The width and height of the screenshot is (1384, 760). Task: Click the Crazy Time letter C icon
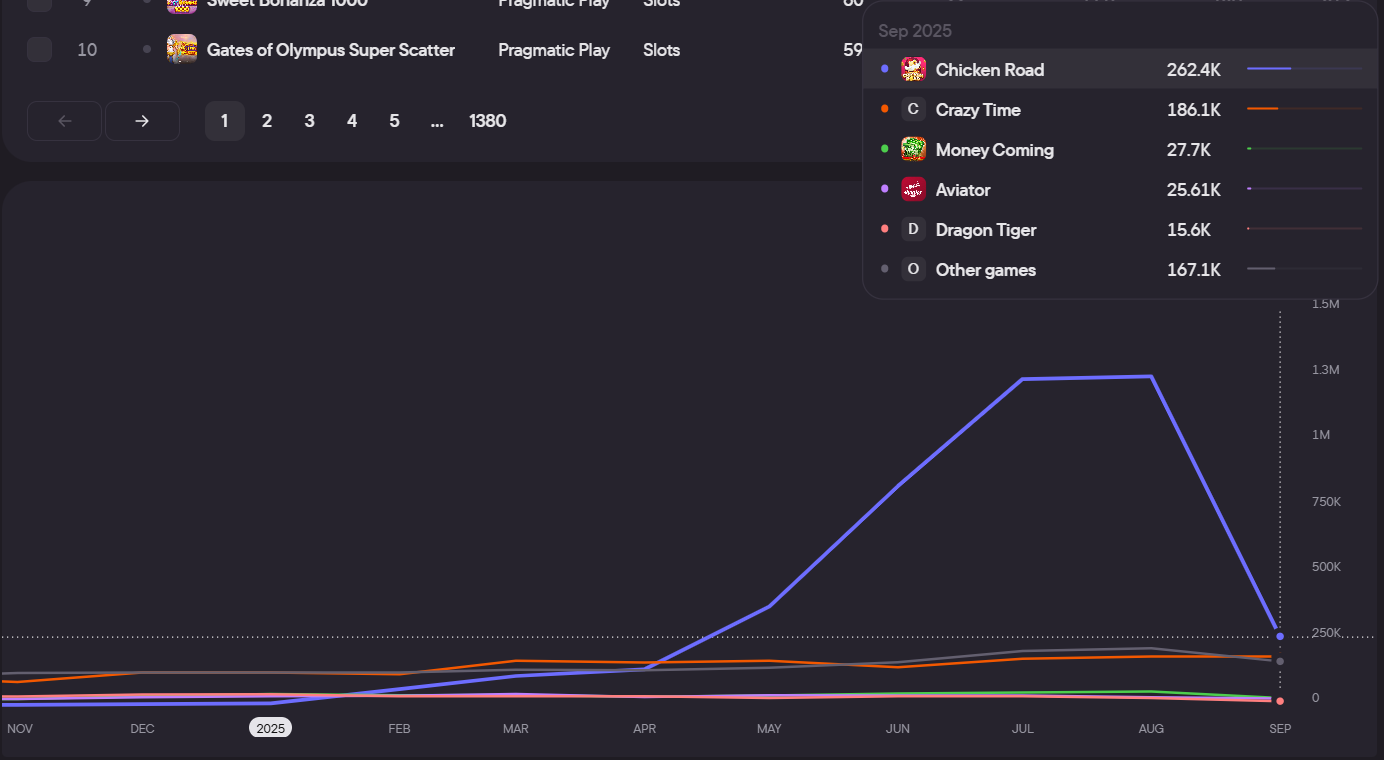coord(913,110)
